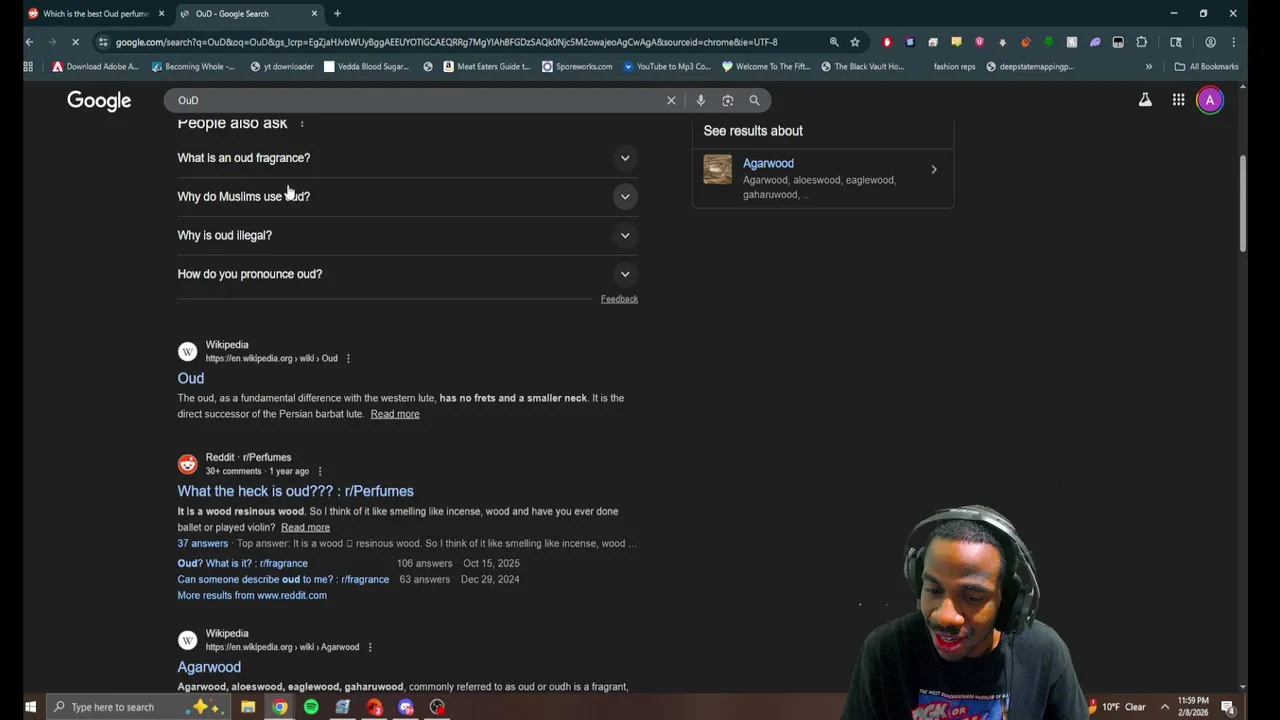Open 'What the heck is oud???' Reddit link
Viewport: 1280px width, 720px height.
pyautogui.click(x=295, y=491)
